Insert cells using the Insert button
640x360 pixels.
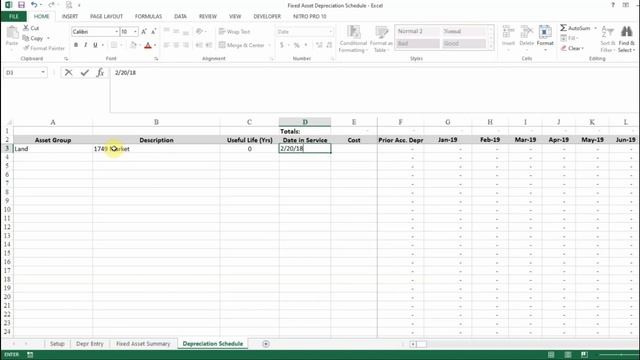click(x=508, y=37)
